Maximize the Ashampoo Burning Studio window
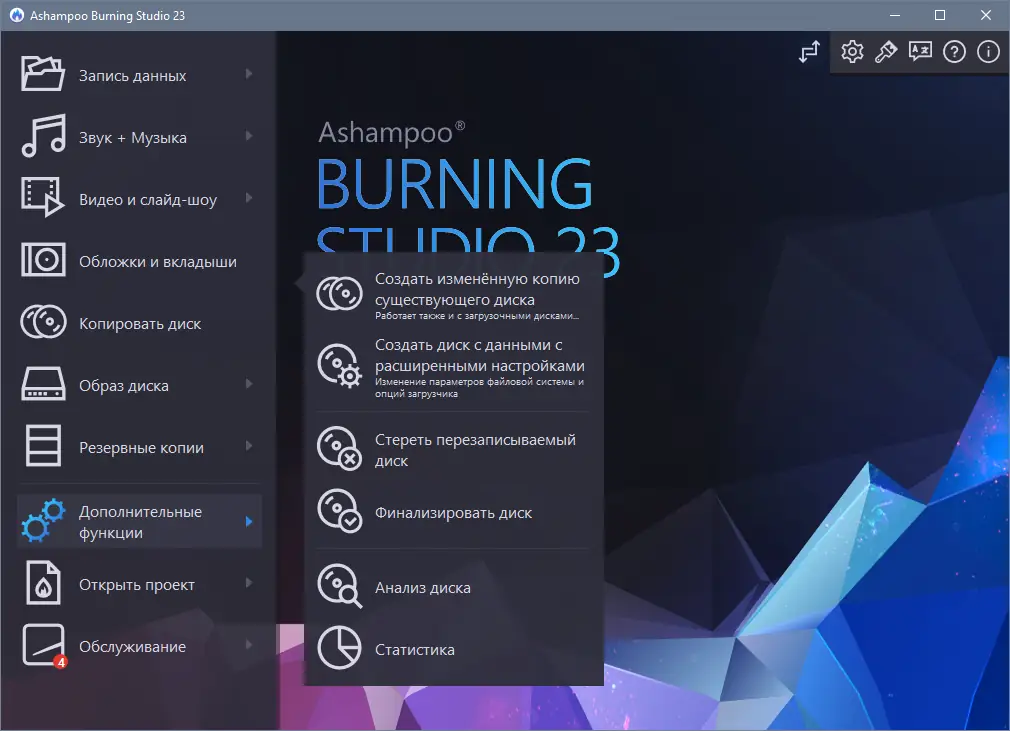The image size is (1010, 731). (x=940, y=15)
